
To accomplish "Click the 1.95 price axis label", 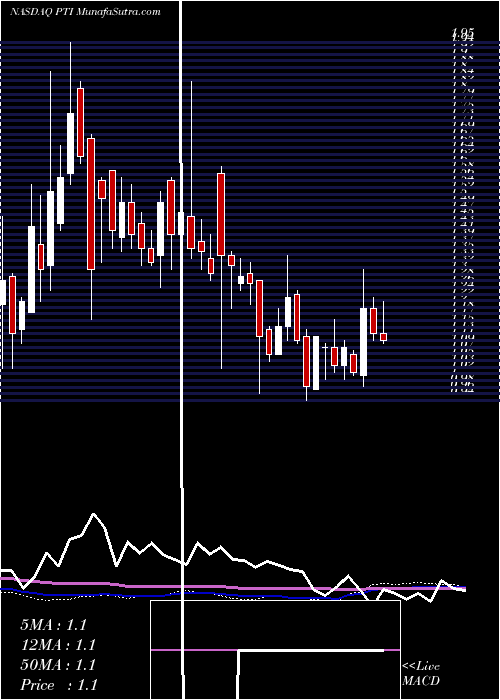I will pos(463,32).
